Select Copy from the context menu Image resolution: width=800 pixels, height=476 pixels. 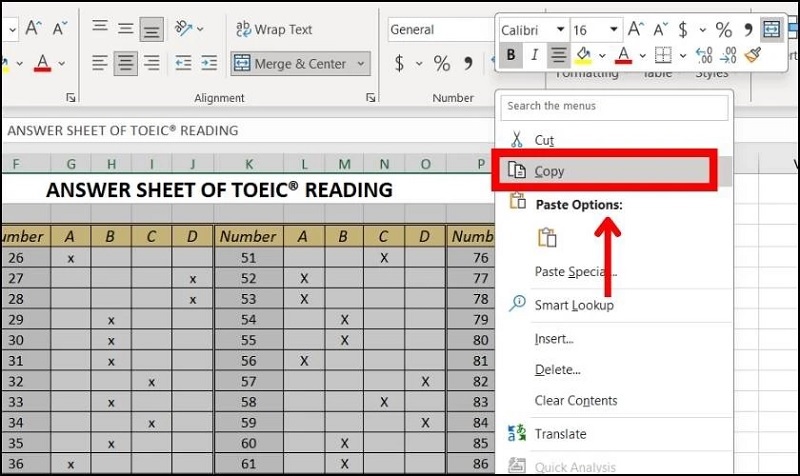click(x=549, y=171)
